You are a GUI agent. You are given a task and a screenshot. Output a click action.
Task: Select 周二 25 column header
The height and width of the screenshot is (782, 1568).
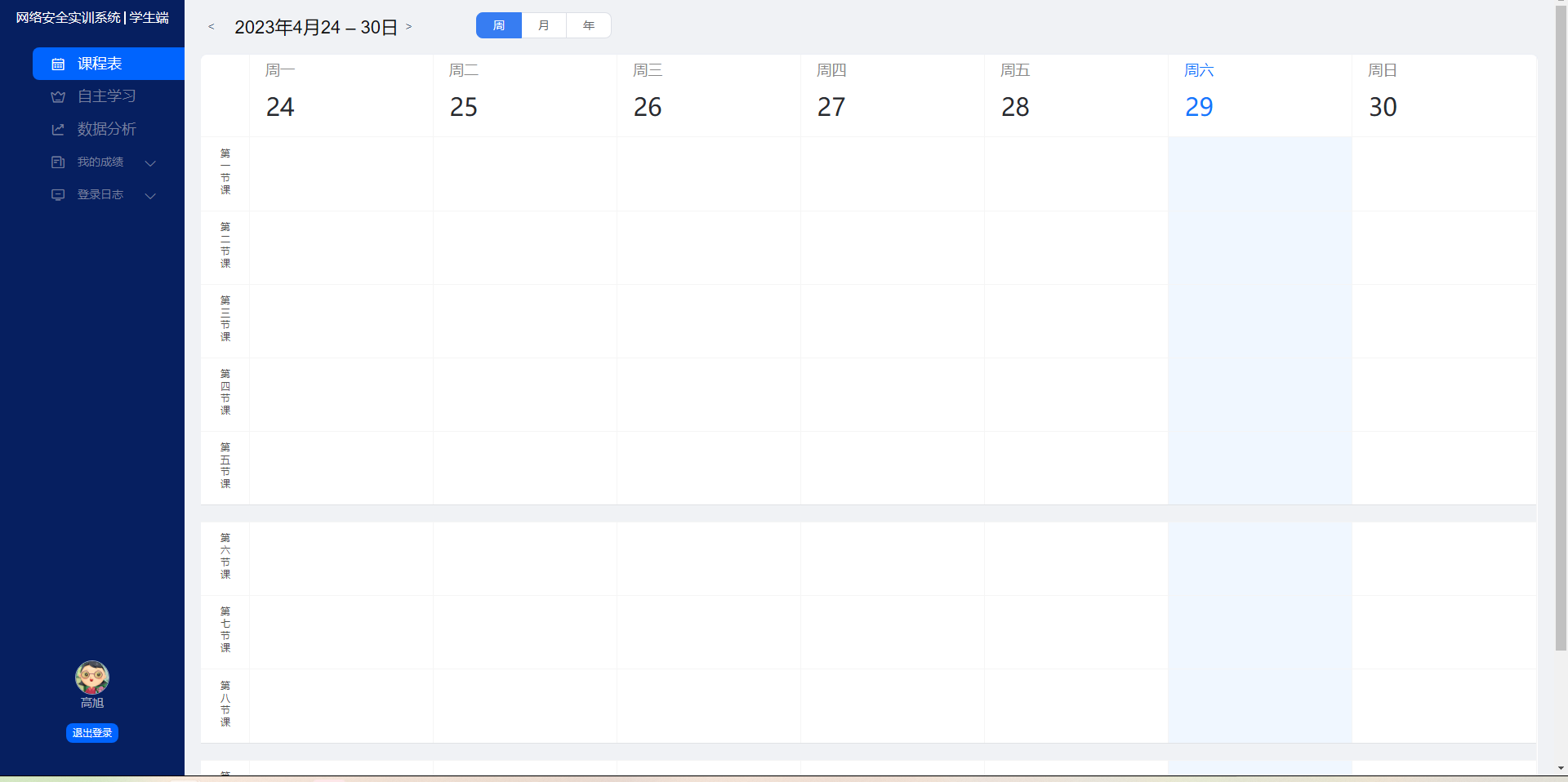pyautogui.click(x=525, y=96)
